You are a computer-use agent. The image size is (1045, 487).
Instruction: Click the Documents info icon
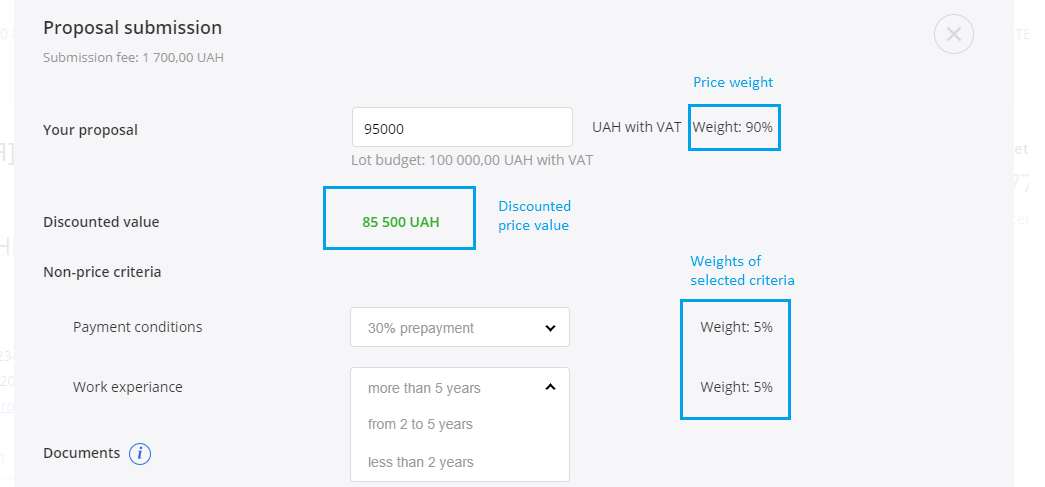140,454
